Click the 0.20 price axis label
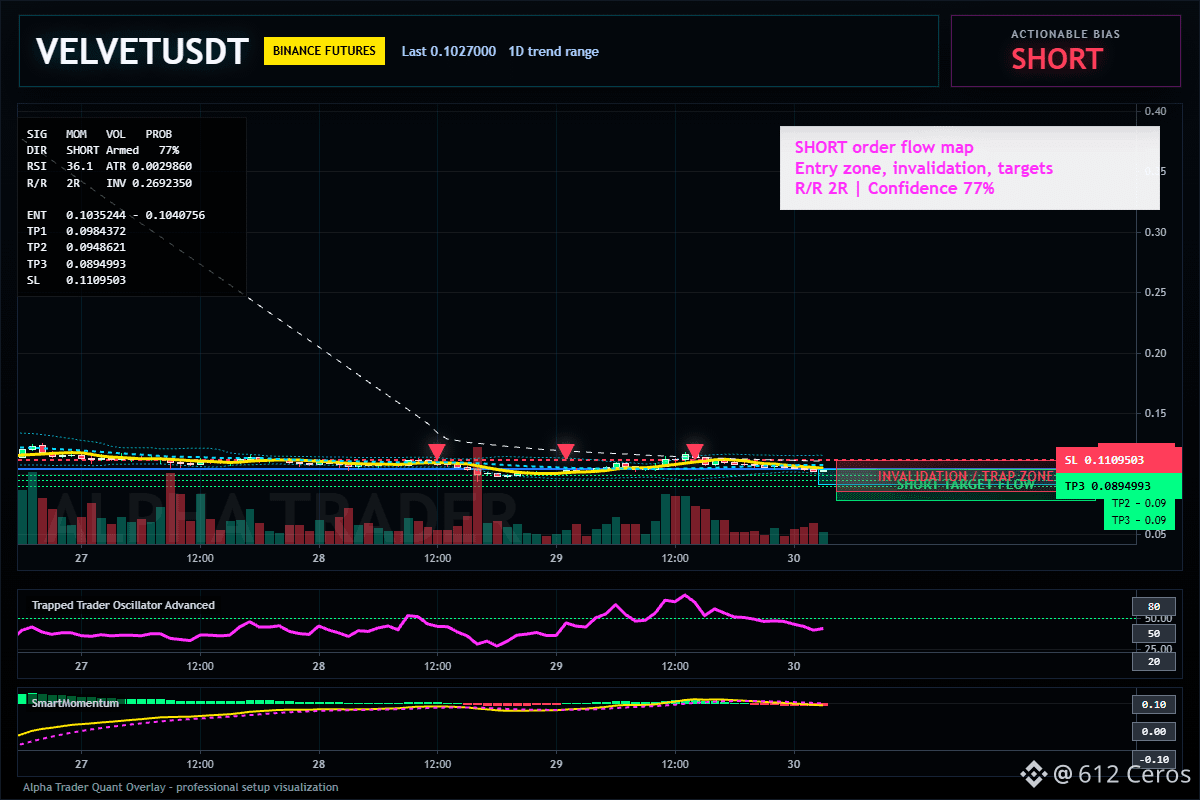The image size is (1200, 800). [x=1155, y=353]
